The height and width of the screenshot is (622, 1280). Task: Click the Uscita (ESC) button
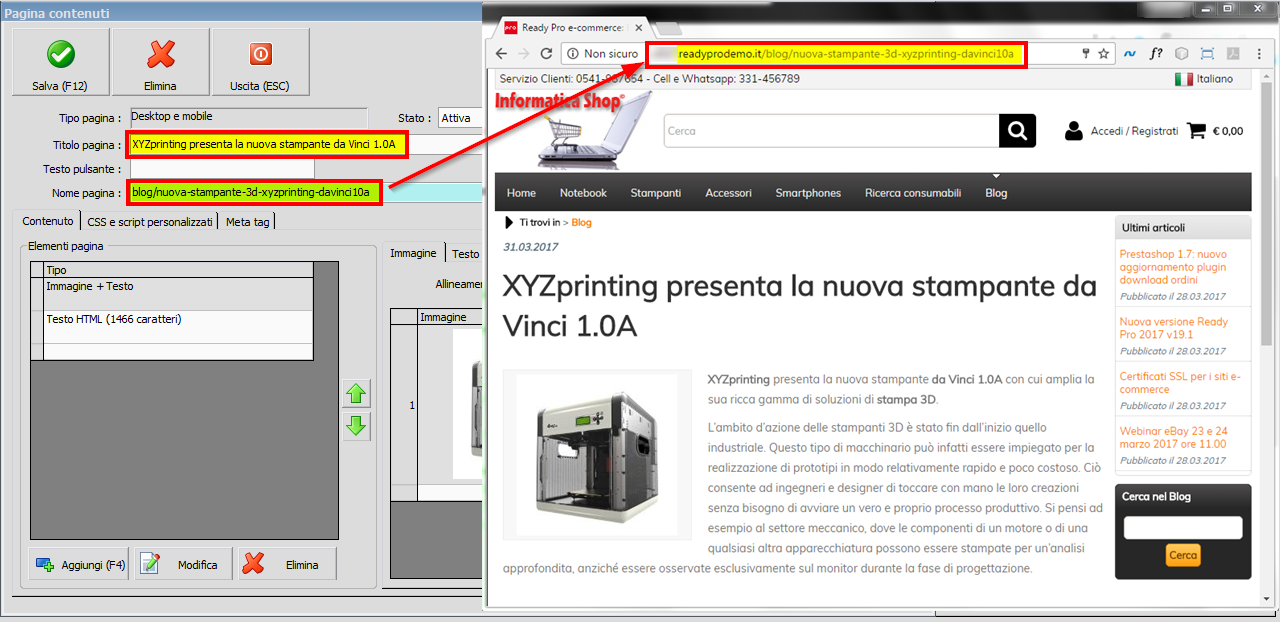click(x=260, y=62)
